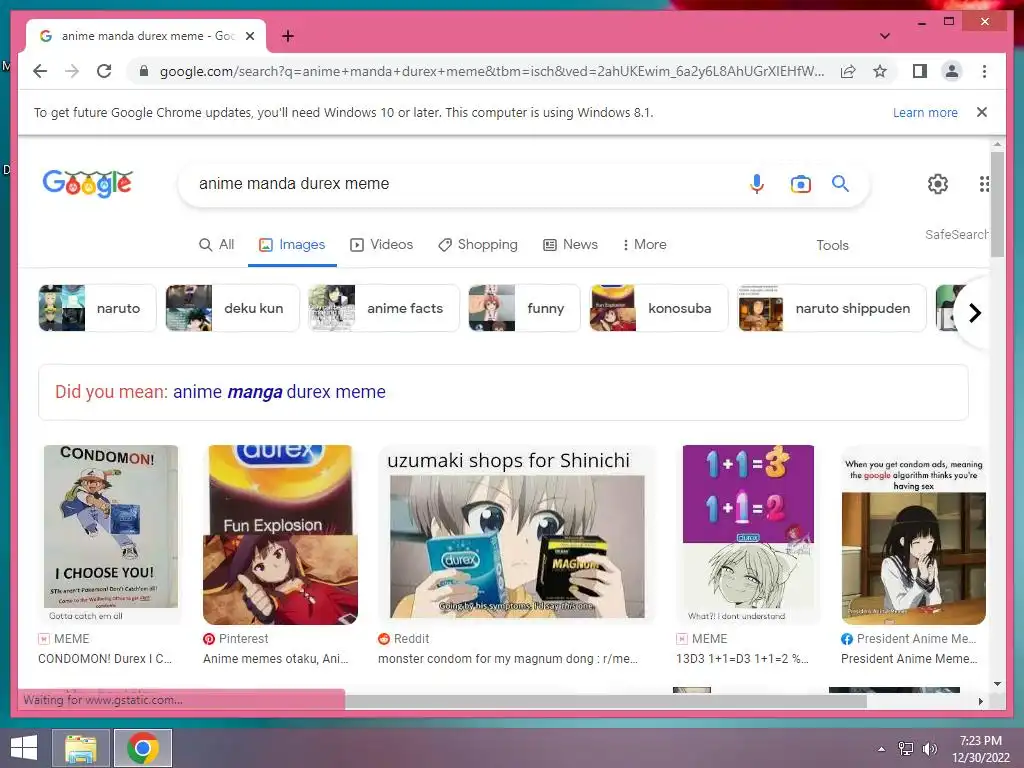Viewport: 1024px width, 768px height.
Task: Open File Explorer from taskbar
Action: [80, 748]
